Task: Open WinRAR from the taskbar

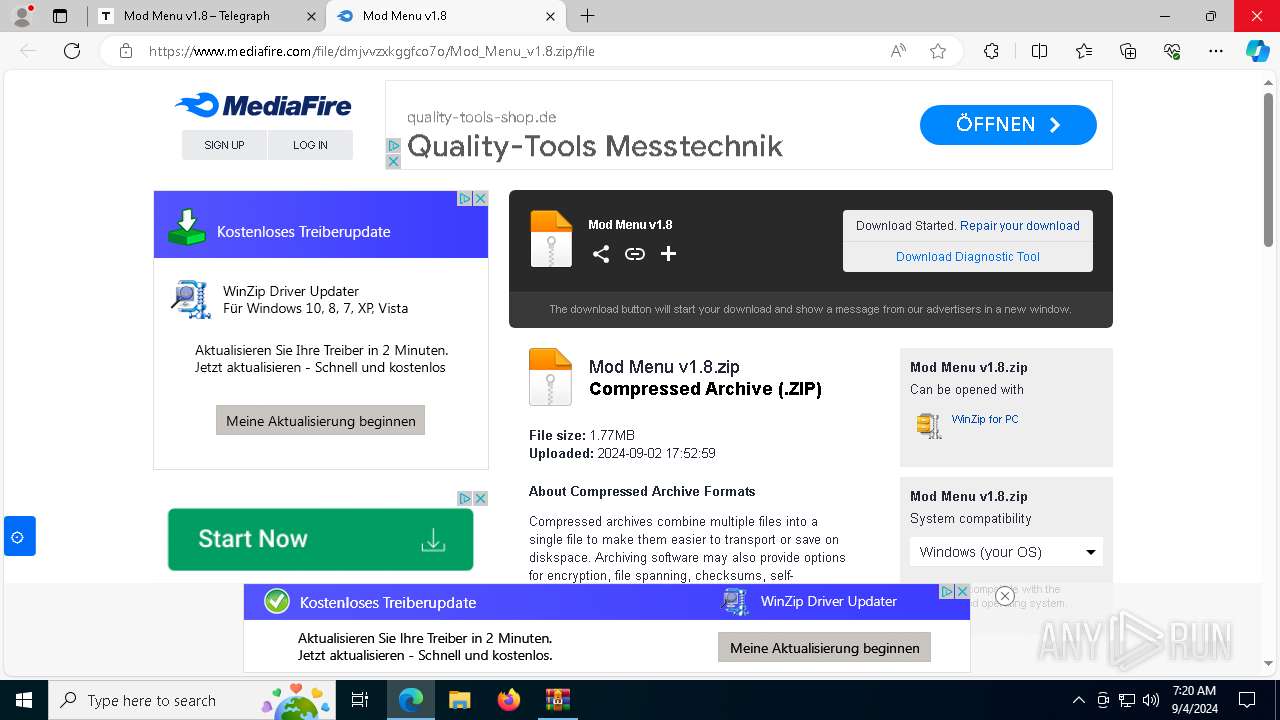Action: [x=557, y=700]
